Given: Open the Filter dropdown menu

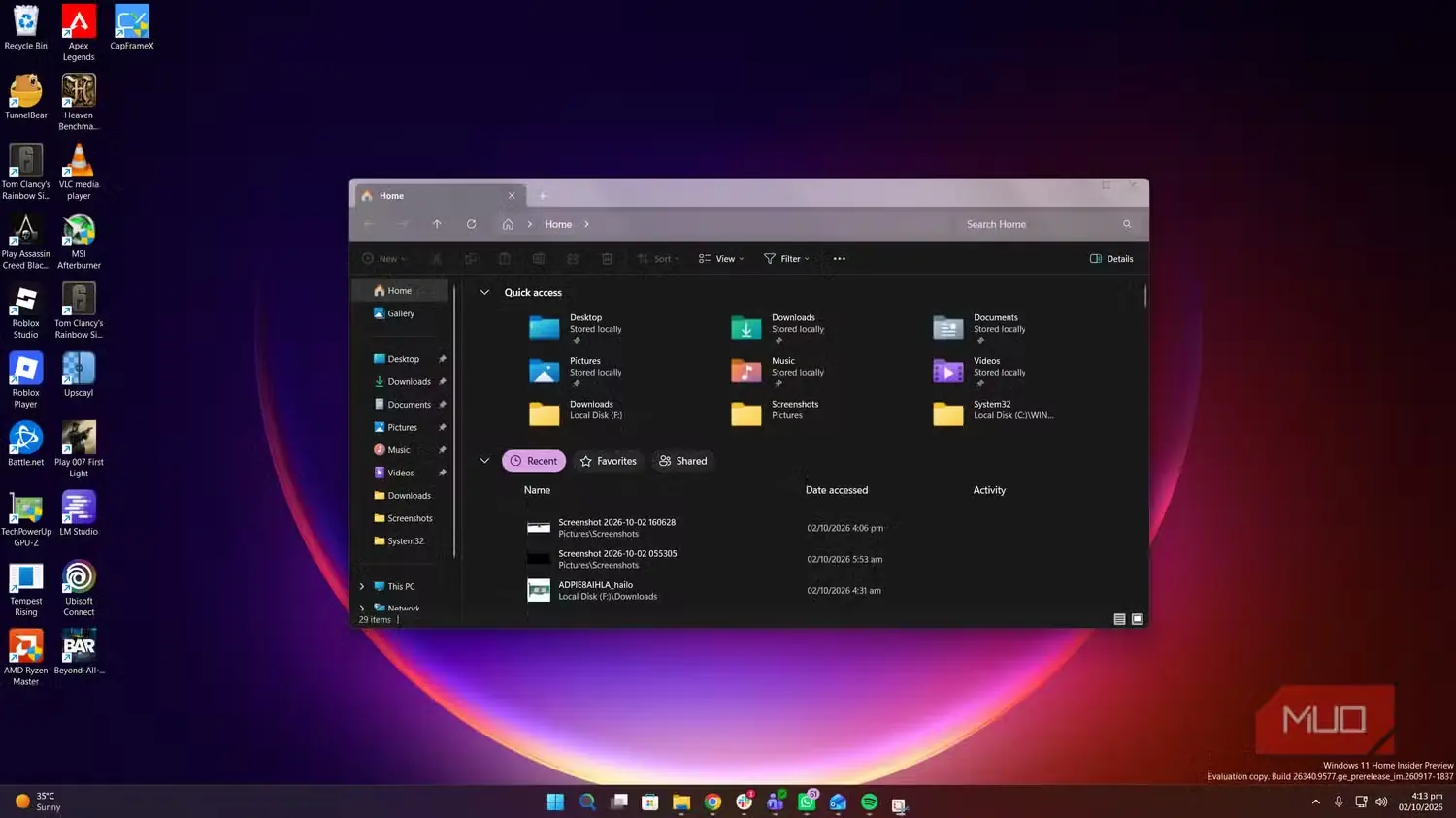Looking at the screenshot, I should coord(786,259).
